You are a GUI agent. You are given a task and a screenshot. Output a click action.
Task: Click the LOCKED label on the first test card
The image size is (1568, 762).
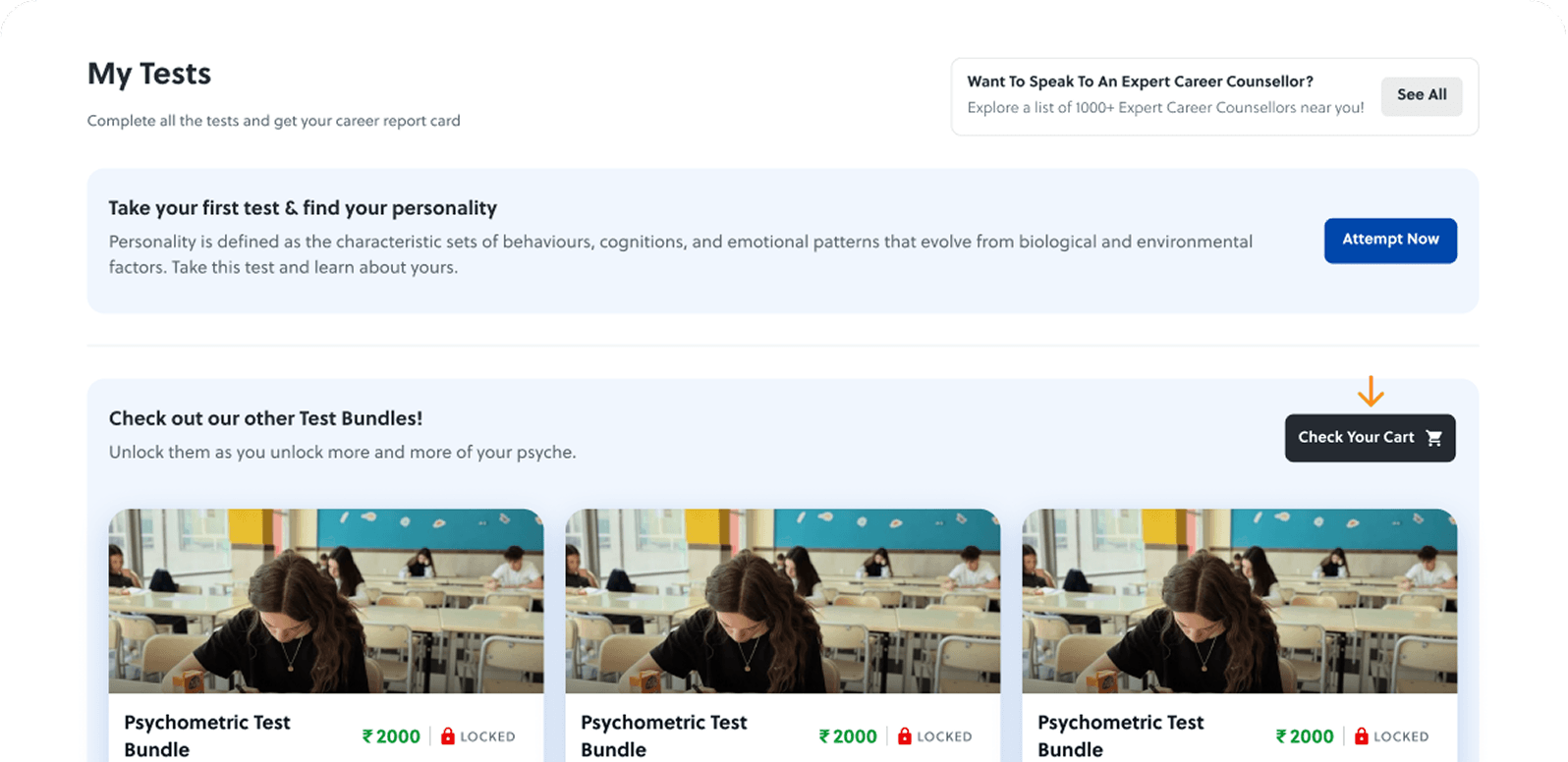coord(488,736)
